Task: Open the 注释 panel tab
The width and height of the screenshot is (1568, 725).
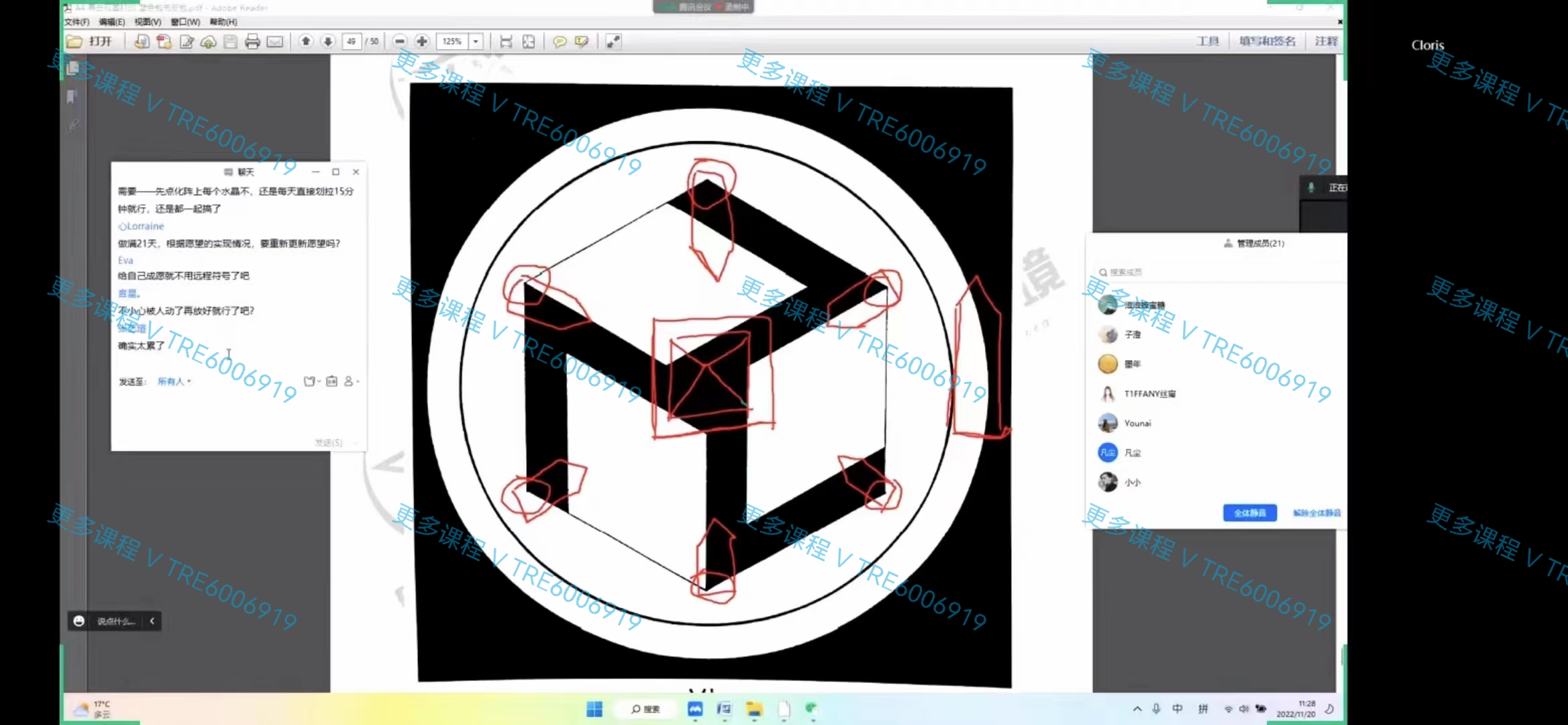Action: [x=1326, y=42]
